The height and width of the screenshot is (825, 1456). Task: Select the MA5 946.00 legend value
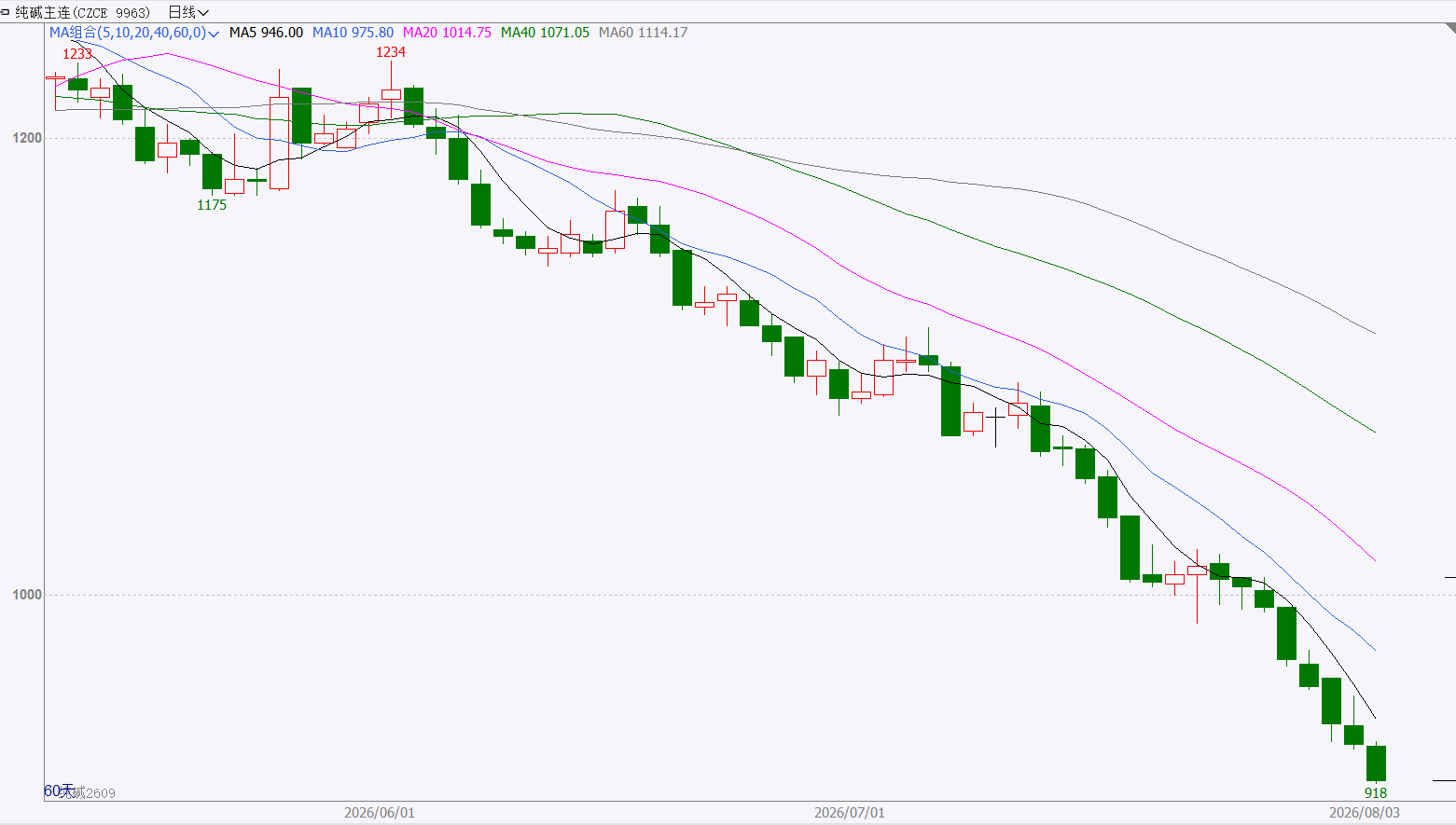pyautogui.click(x=266, y=33)
